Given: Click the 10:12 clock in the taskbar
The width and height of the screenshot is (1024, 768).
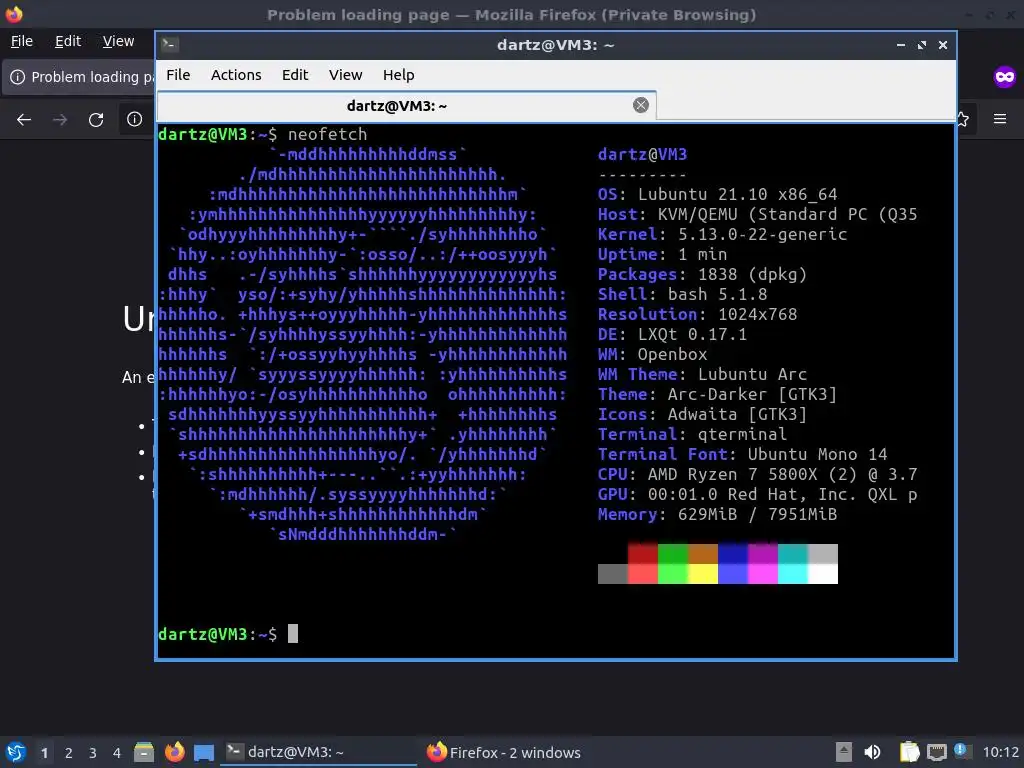Looking at the screenshot, I should click(1000, 752).
